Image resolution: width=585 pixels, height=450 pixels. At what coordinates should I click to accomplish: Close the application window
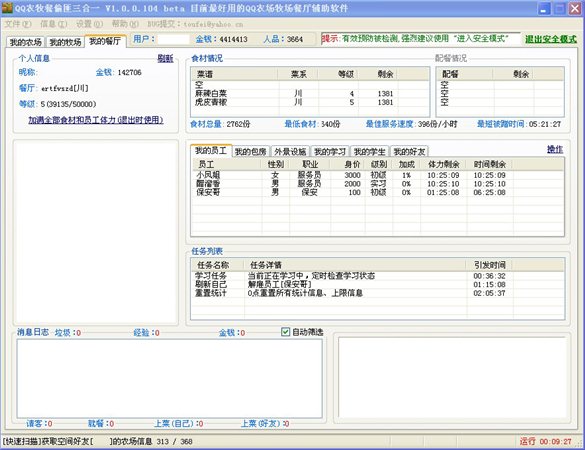[x=575, y=9]
